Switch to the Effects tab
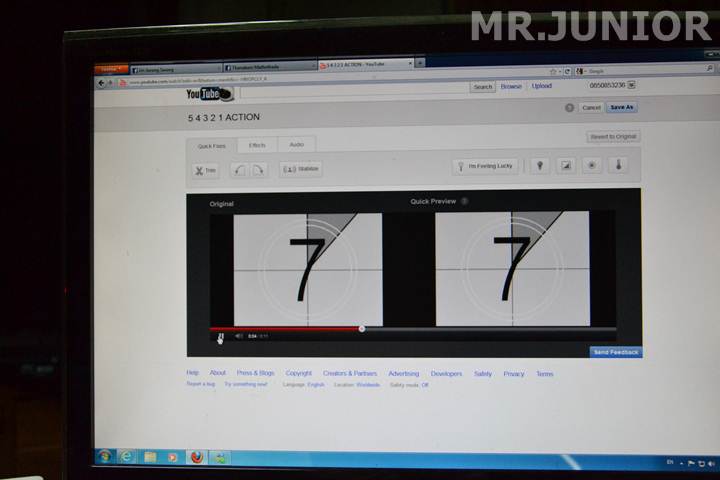720x480 pixels. pos(257,145)
